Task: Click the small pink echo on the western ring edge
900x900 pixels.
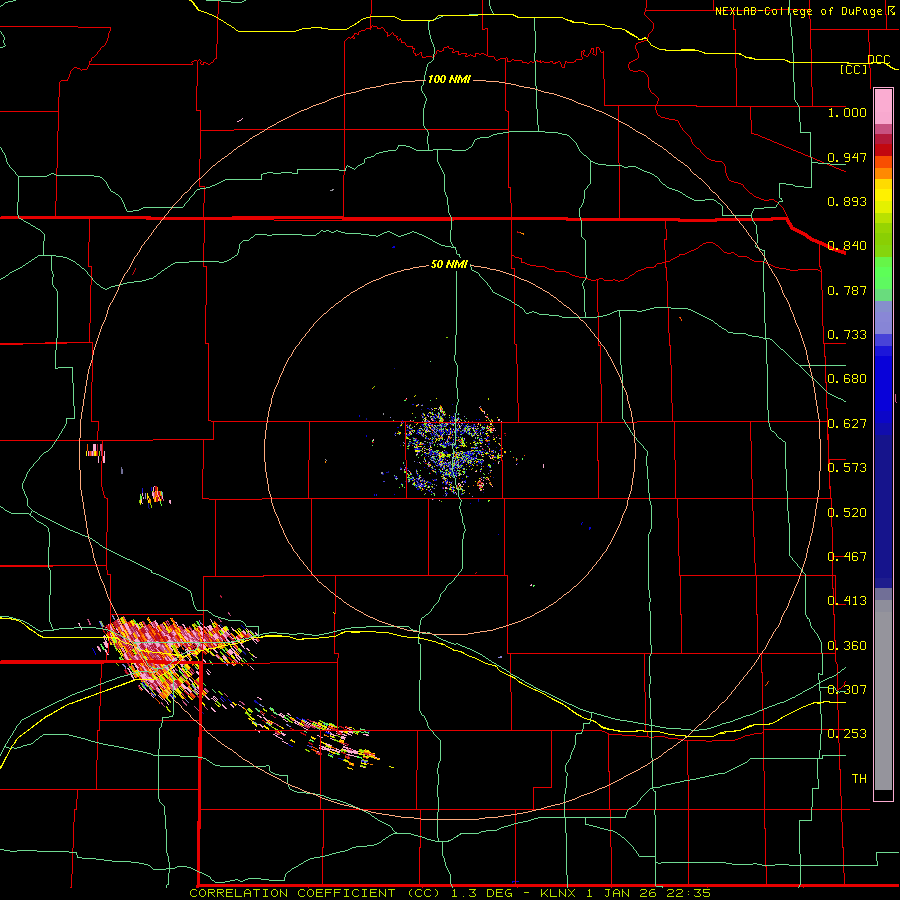Action: [95, 452]
